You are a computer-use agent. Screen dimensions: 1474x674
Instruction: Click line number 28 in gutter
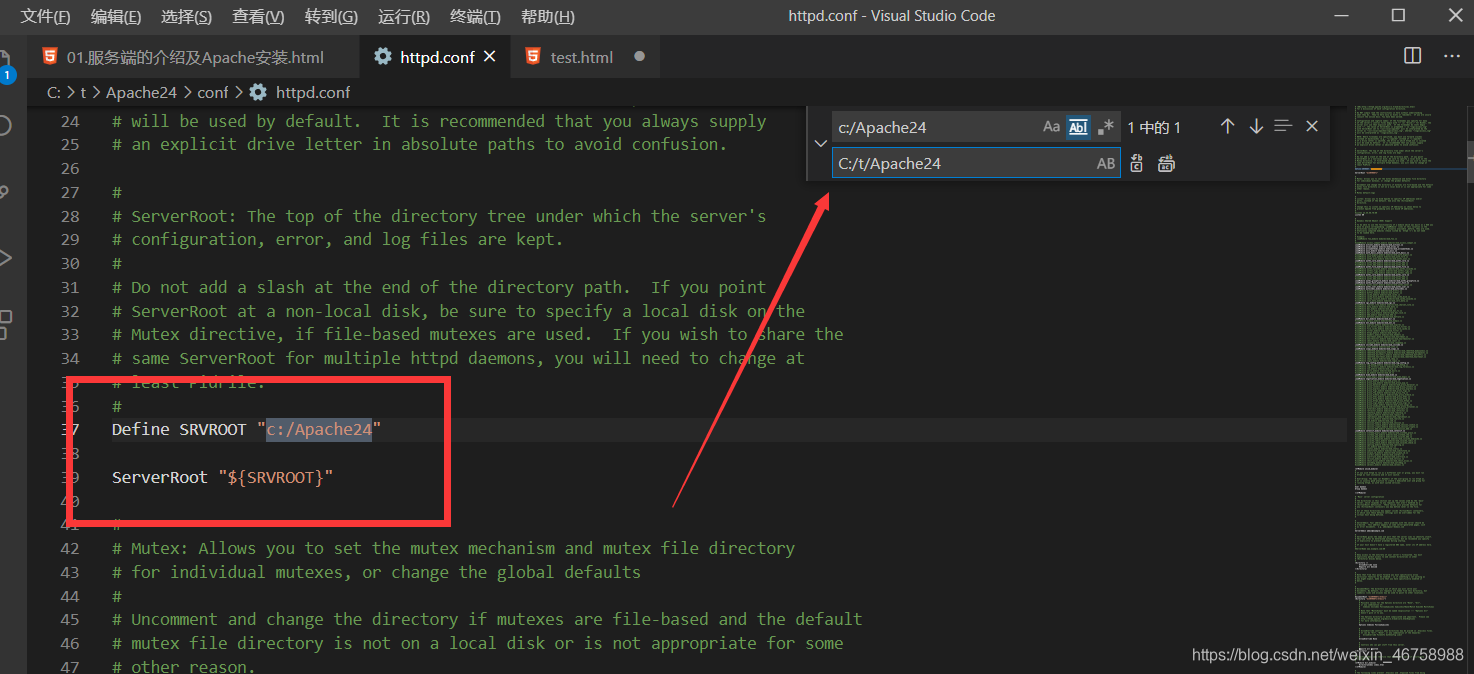coord(70,216)
